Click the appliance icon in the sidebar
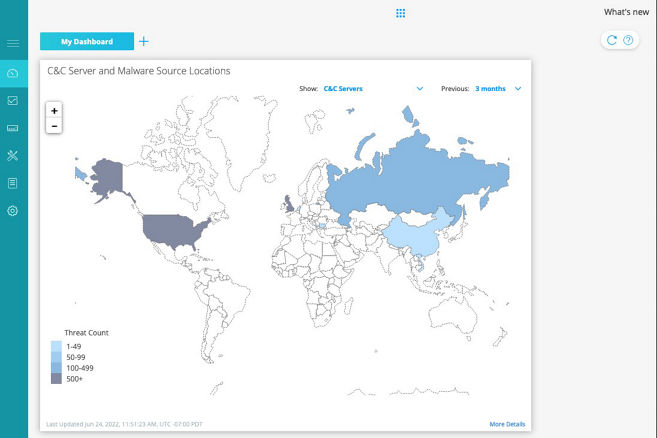657x438 pixels. (13, 128)
